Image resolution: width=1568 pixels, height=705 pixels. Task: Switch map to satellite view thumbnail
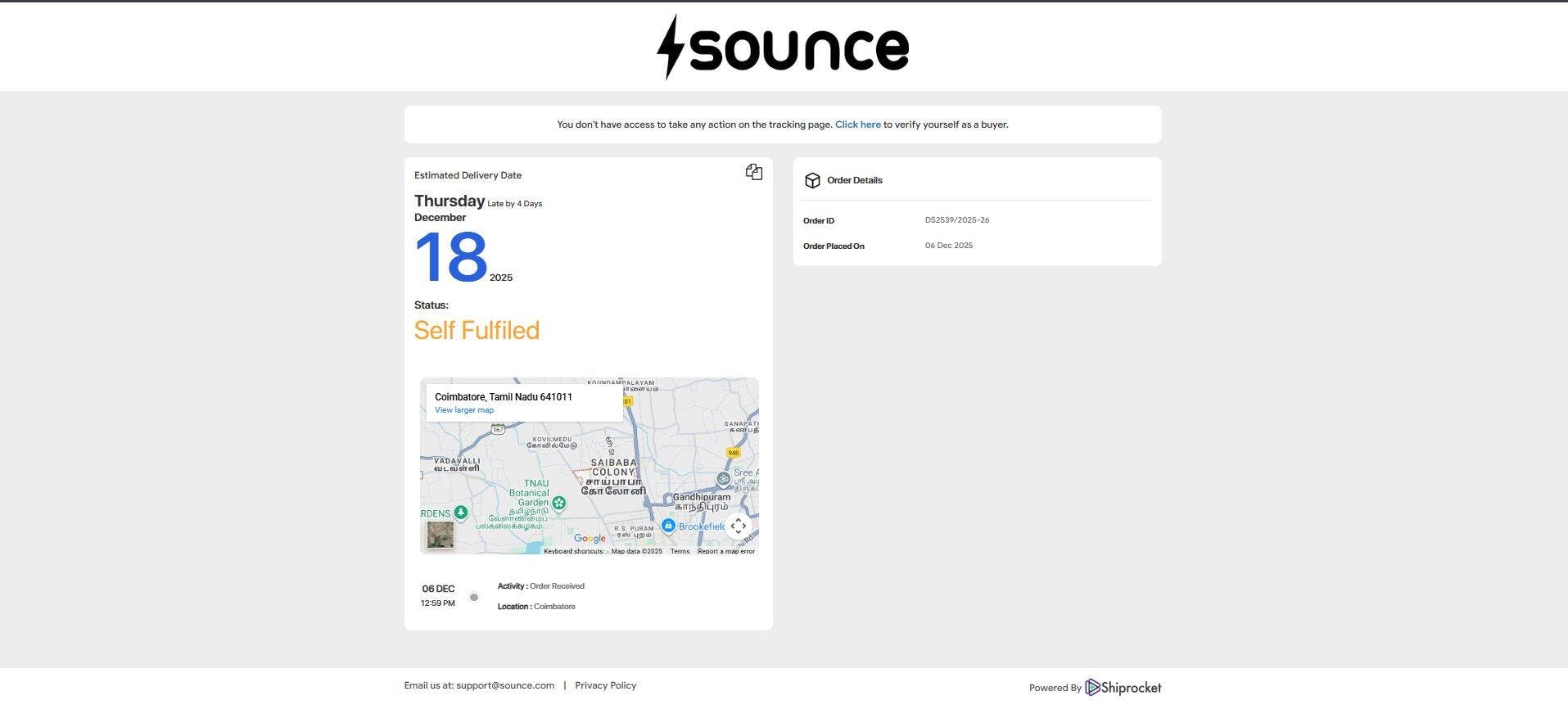pyautogui.click(x=441, y=535)
